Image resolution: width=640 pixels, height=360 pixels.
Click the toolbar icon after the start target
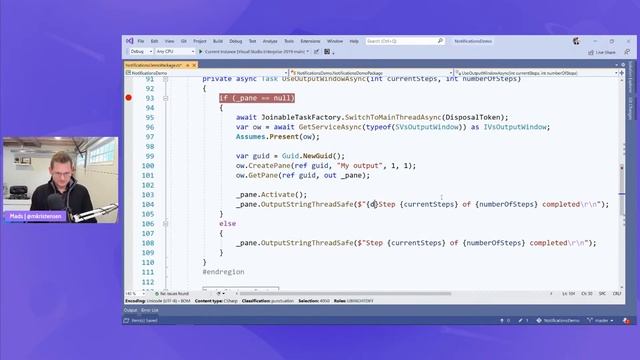[316, 52]
